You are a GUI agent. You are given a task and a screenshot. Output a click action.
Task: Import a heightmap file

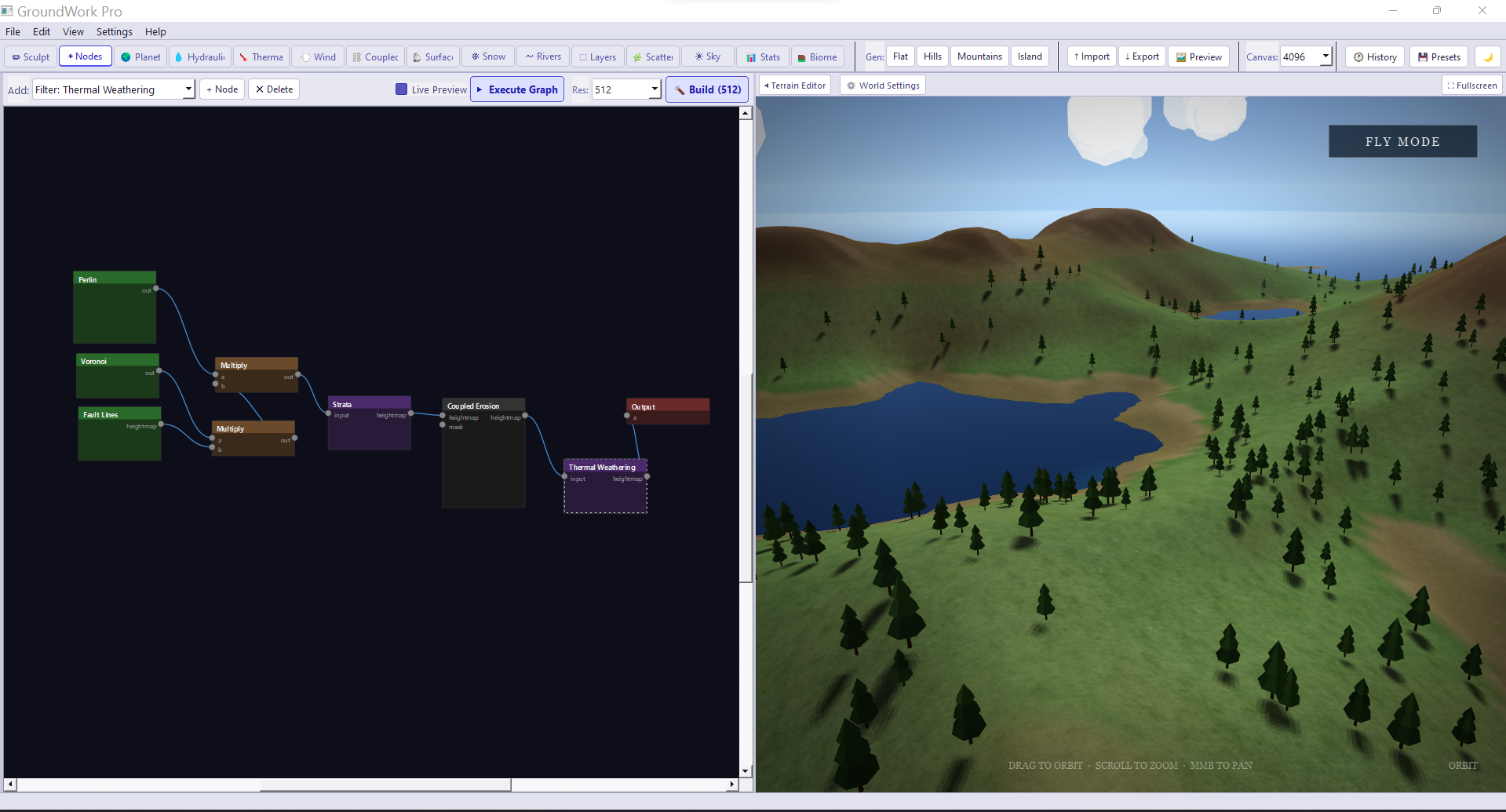point(1092,56)
